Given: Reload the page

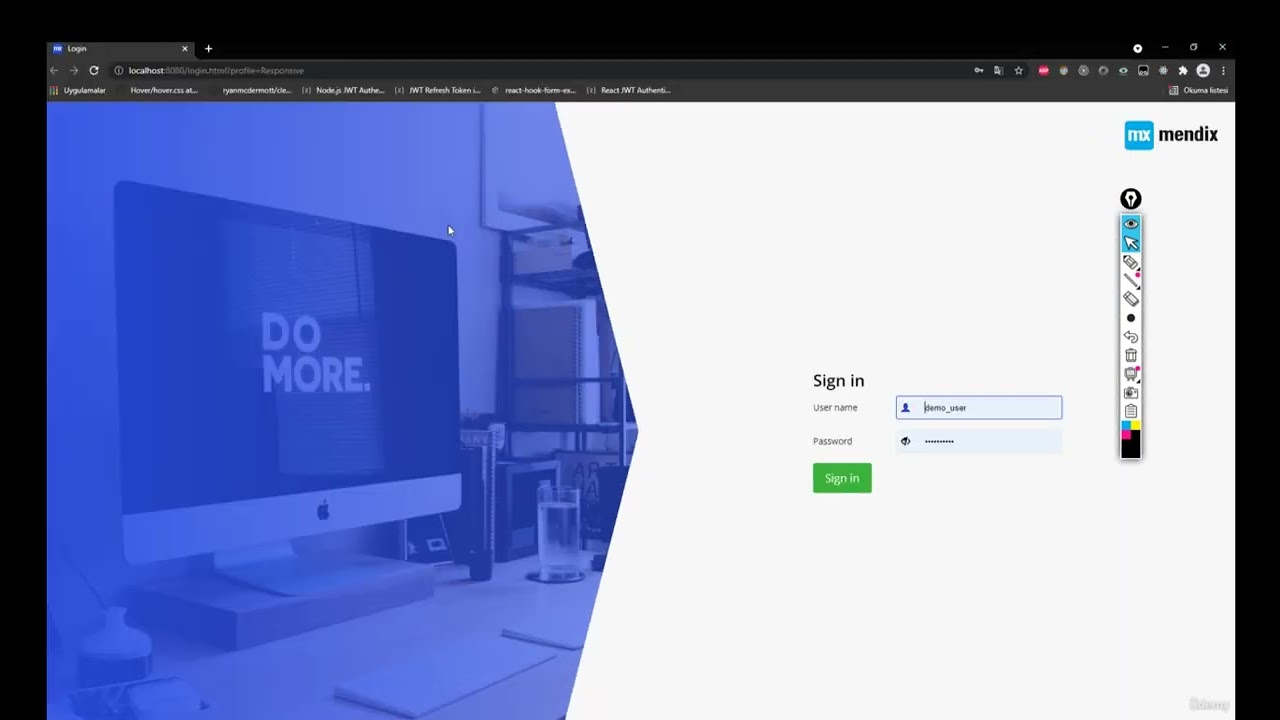Looking at the screenshot, I should point(94,70).
